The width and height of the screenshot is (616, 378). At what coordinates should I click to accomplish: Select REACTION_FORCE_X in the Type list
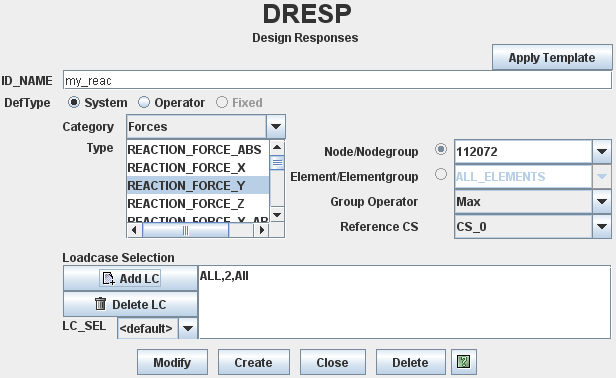pyautogui.click(x=198, y=168)
